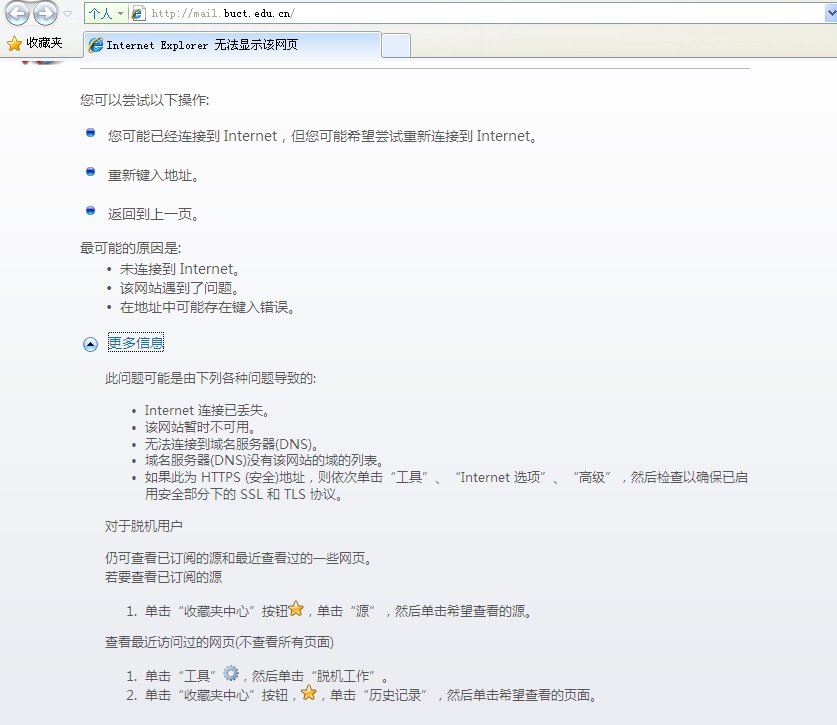Click the browser Forward arrow button
This screenshot has height=725, width=837.
pyautogui.click(x=45, y=14)
